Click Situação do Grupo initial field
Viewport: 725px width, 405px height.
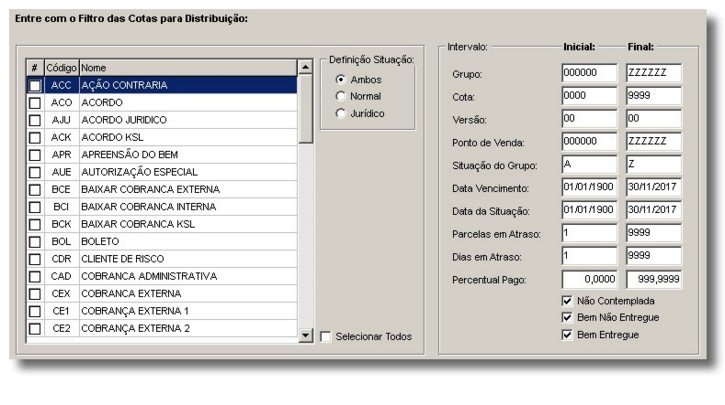(589, 165)
